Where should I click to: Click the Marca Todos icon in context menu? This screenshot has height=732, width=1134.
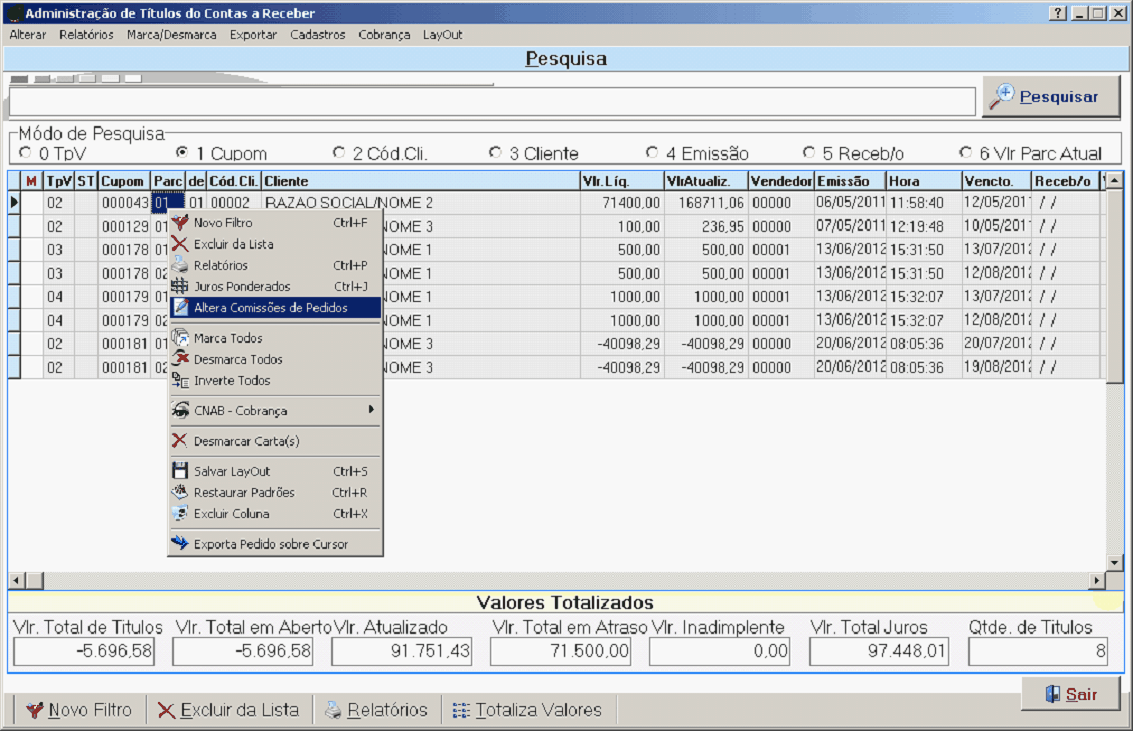[x=180, y=338]
